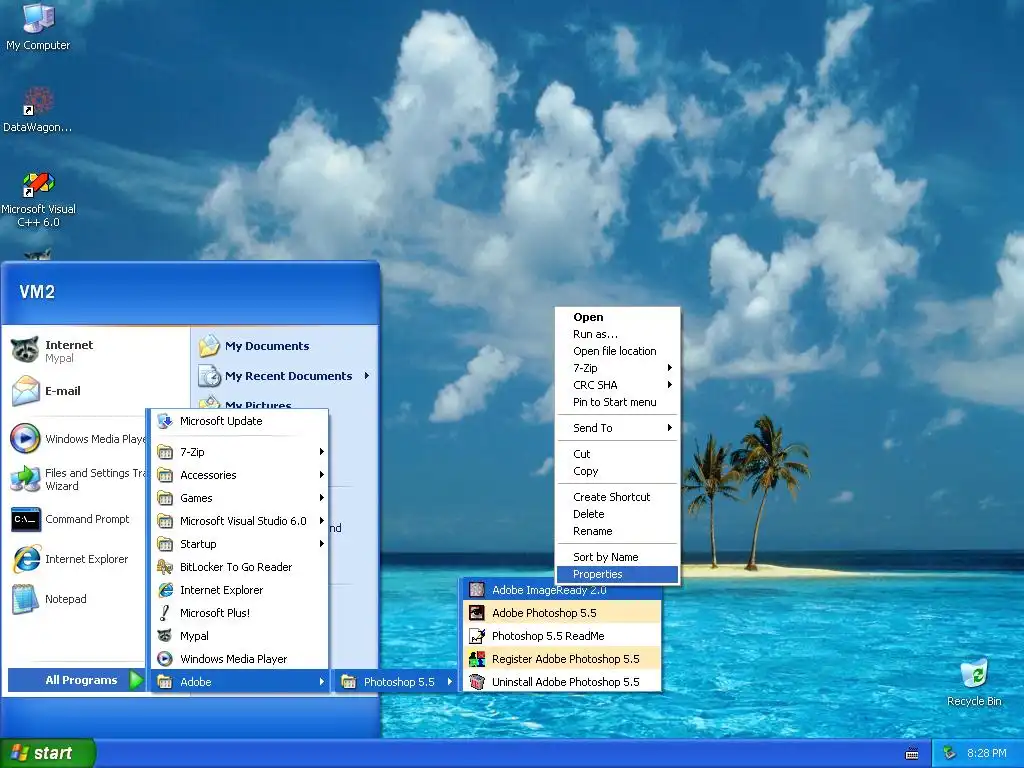Viewport: 1024px width, 768px height.
Task: Select Run as... in context menu
Action: coord(617,334)
